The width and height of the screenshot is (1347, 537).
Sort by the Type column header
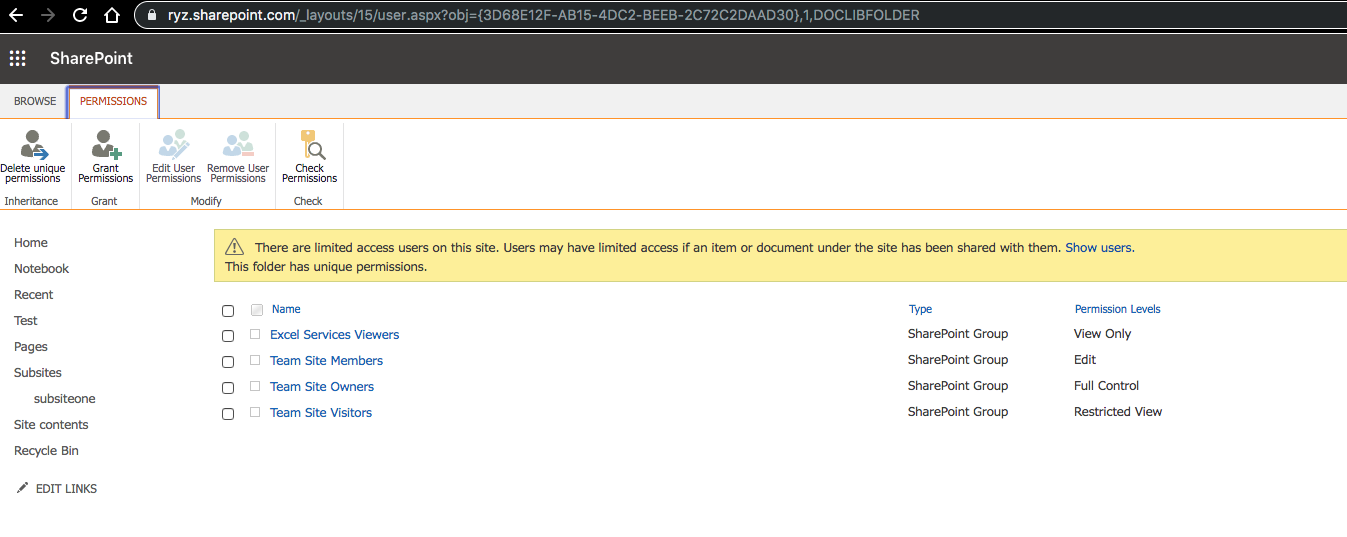point(920,310)
